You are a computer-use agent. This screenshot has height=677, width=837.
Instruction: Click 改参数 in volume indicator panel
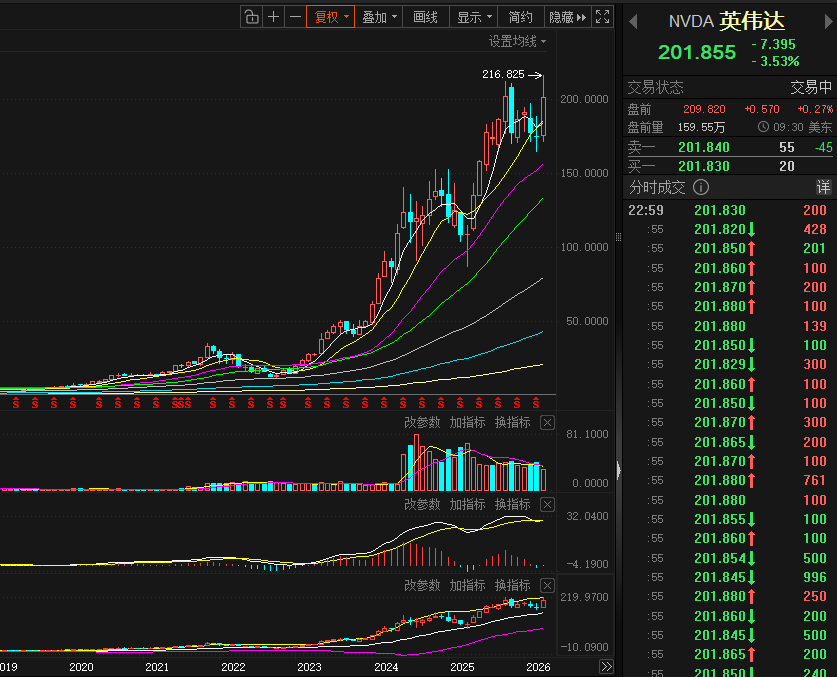tap(422, 422)
